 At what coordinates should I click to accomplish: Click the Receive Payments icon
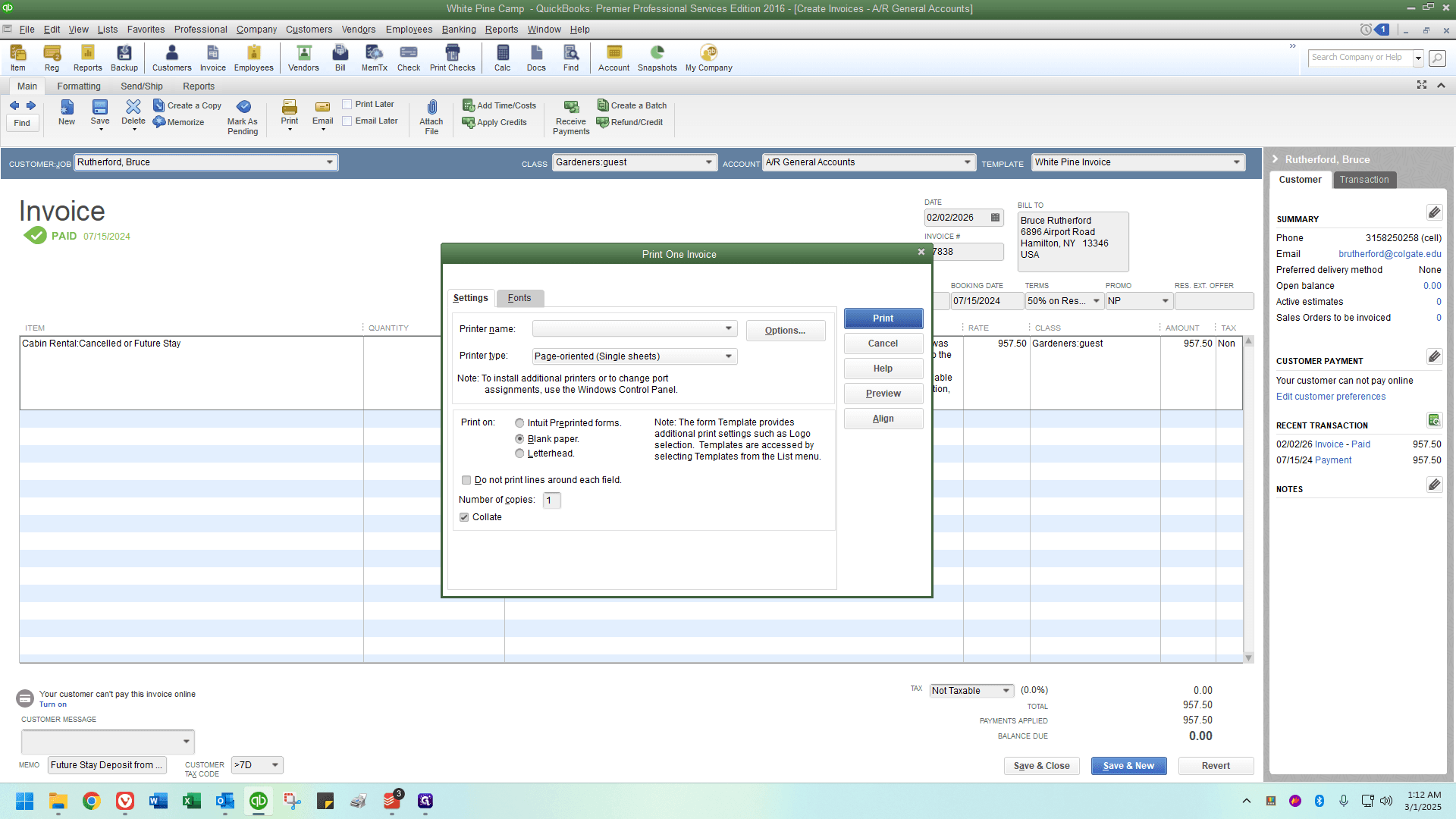(x=571, y=117)
